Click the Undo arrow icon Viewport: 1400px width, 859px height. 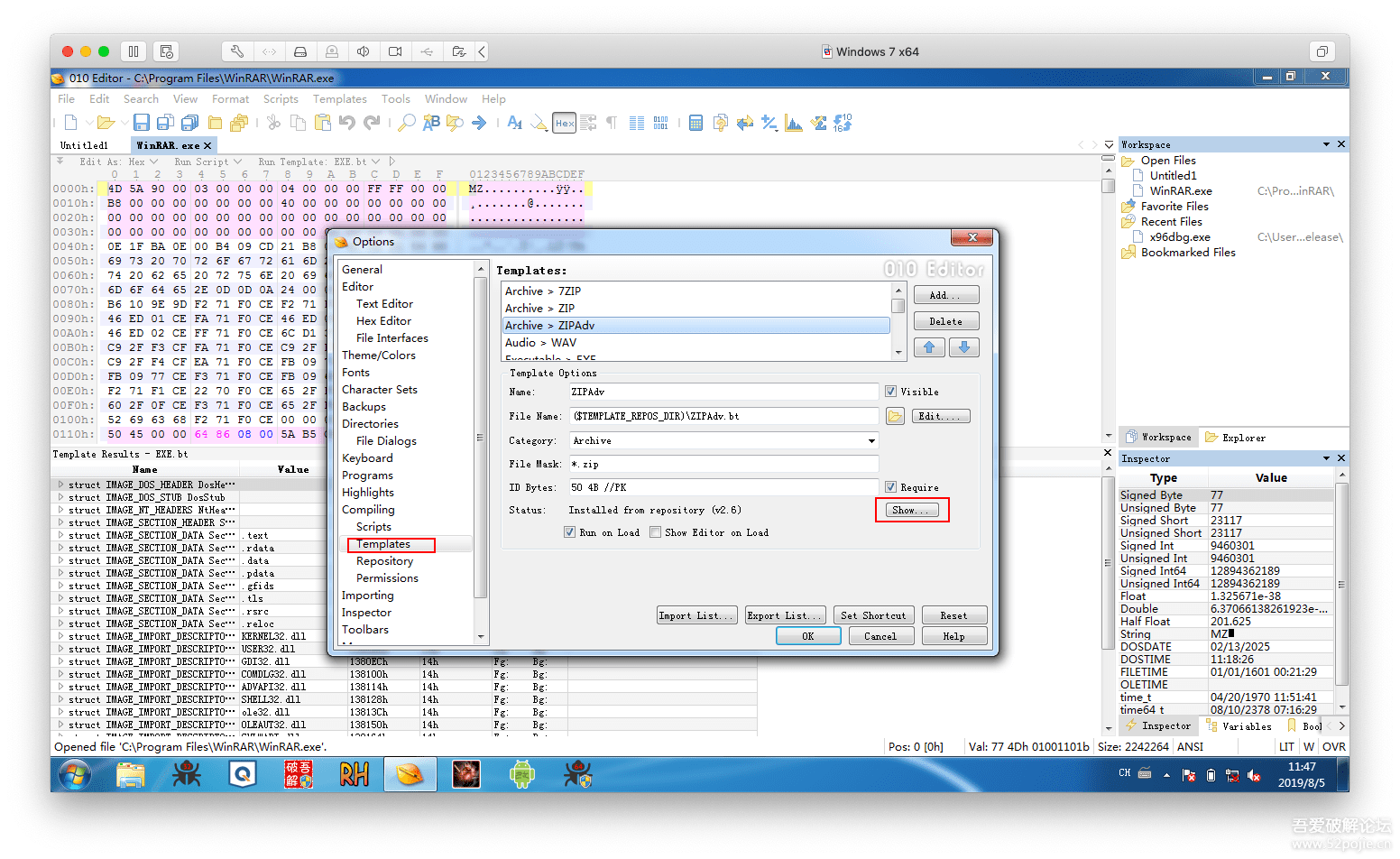click(x=347, y=123)
